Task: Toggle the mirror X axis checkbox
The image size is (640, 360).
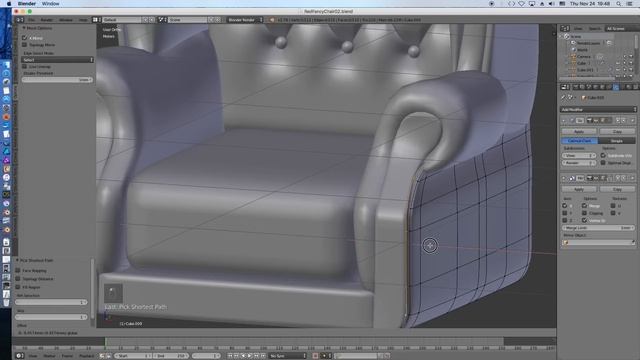Action: 565,206
